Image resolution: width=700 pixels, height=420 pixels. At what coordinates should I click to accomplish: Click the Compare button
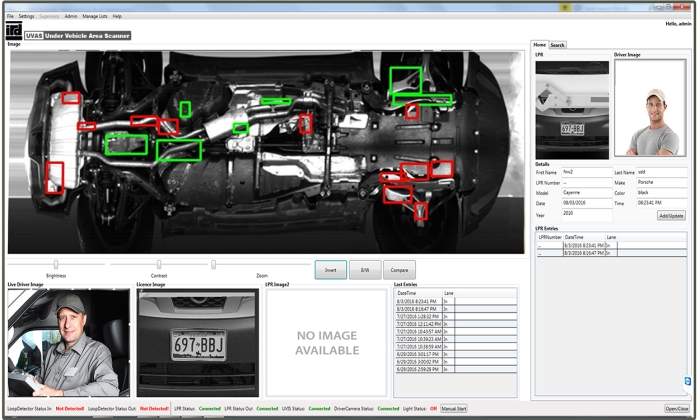click(398, 270)
